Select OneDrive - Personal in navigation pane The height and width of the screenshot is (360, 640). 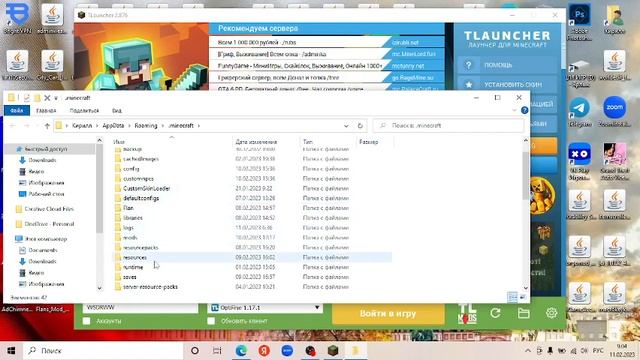pyautogui.click(x=49, y=224)
